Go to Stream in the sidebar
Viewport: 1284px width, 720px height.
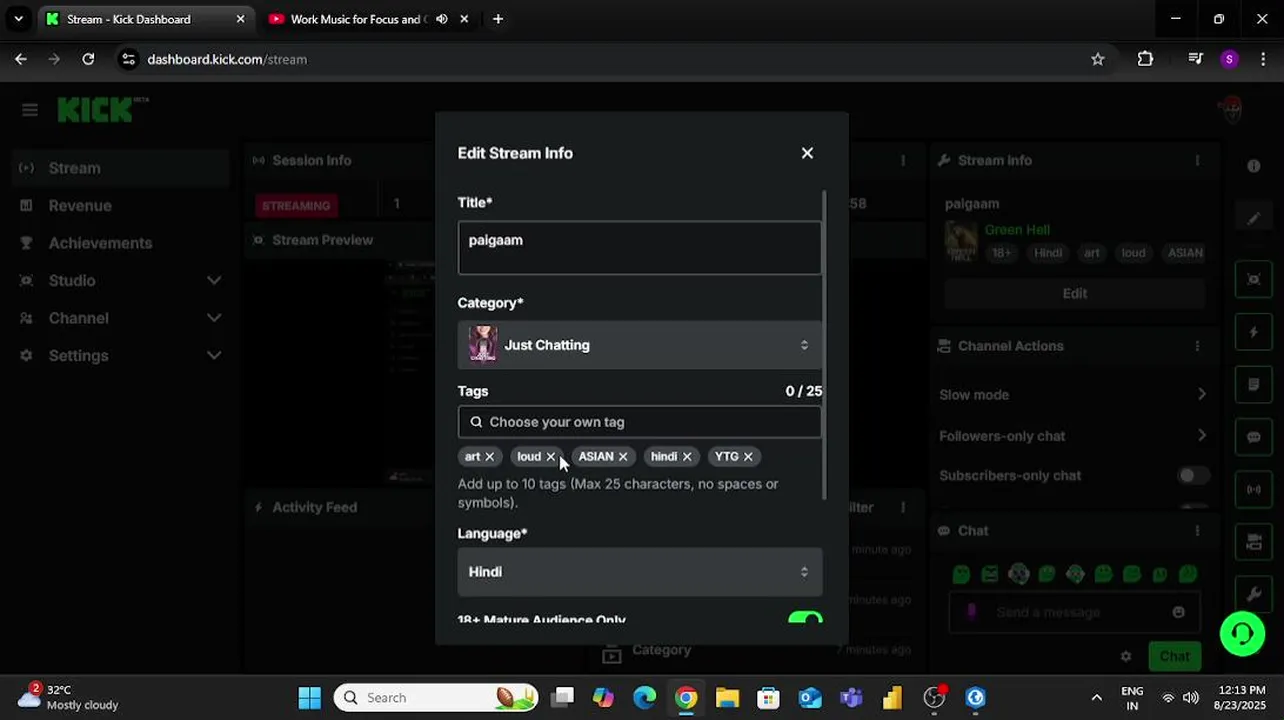120,168
